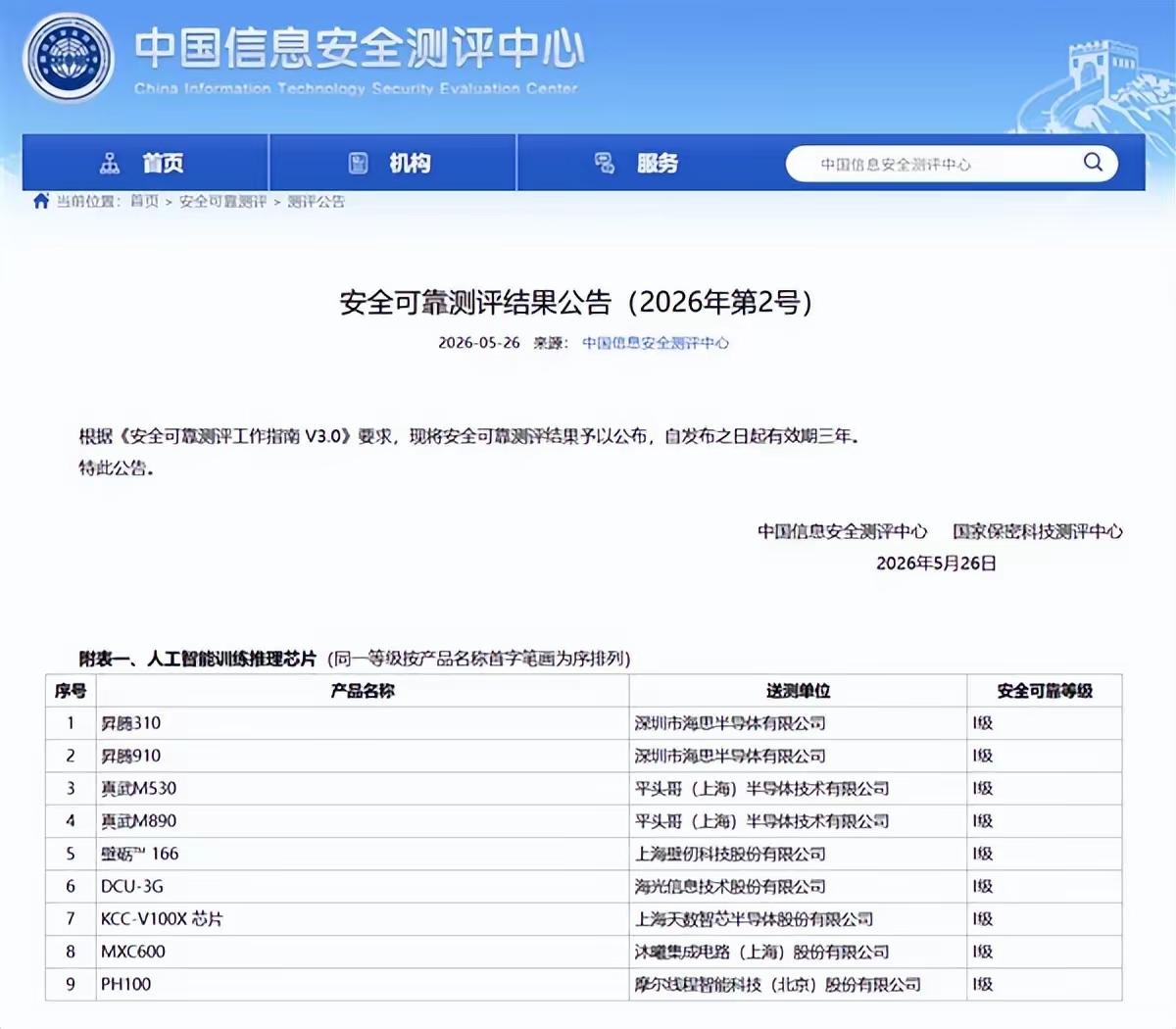The height and width of the screenshot is (1029, 1176).
Task: Open the 机构 navigation menu item
Action: click(x=392, y=163)
